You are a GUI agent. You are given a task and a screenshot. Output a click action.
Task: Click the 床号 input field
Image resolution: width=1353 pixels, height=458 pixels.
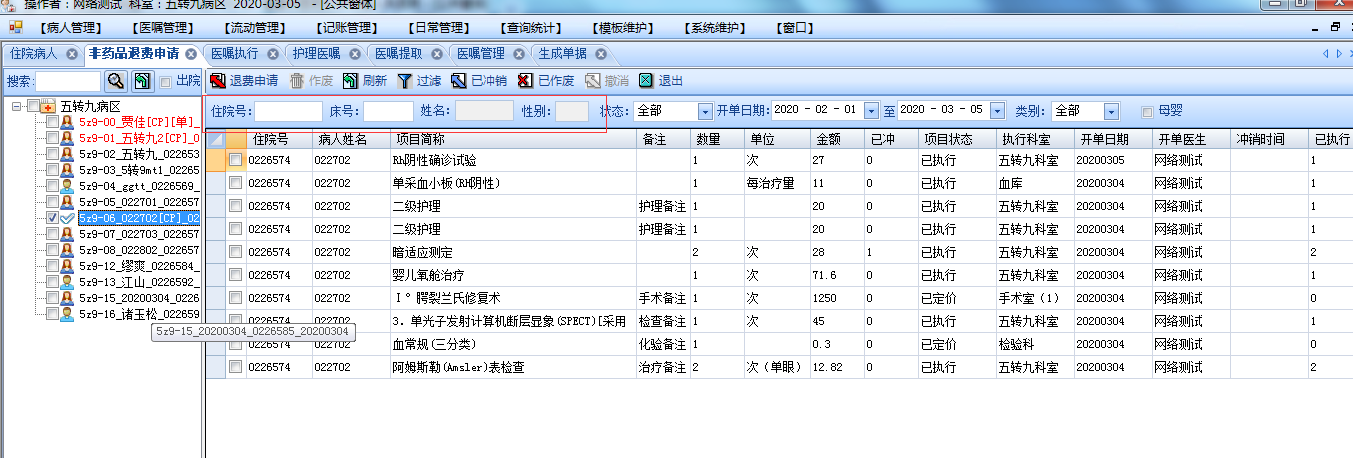(388, 111)
